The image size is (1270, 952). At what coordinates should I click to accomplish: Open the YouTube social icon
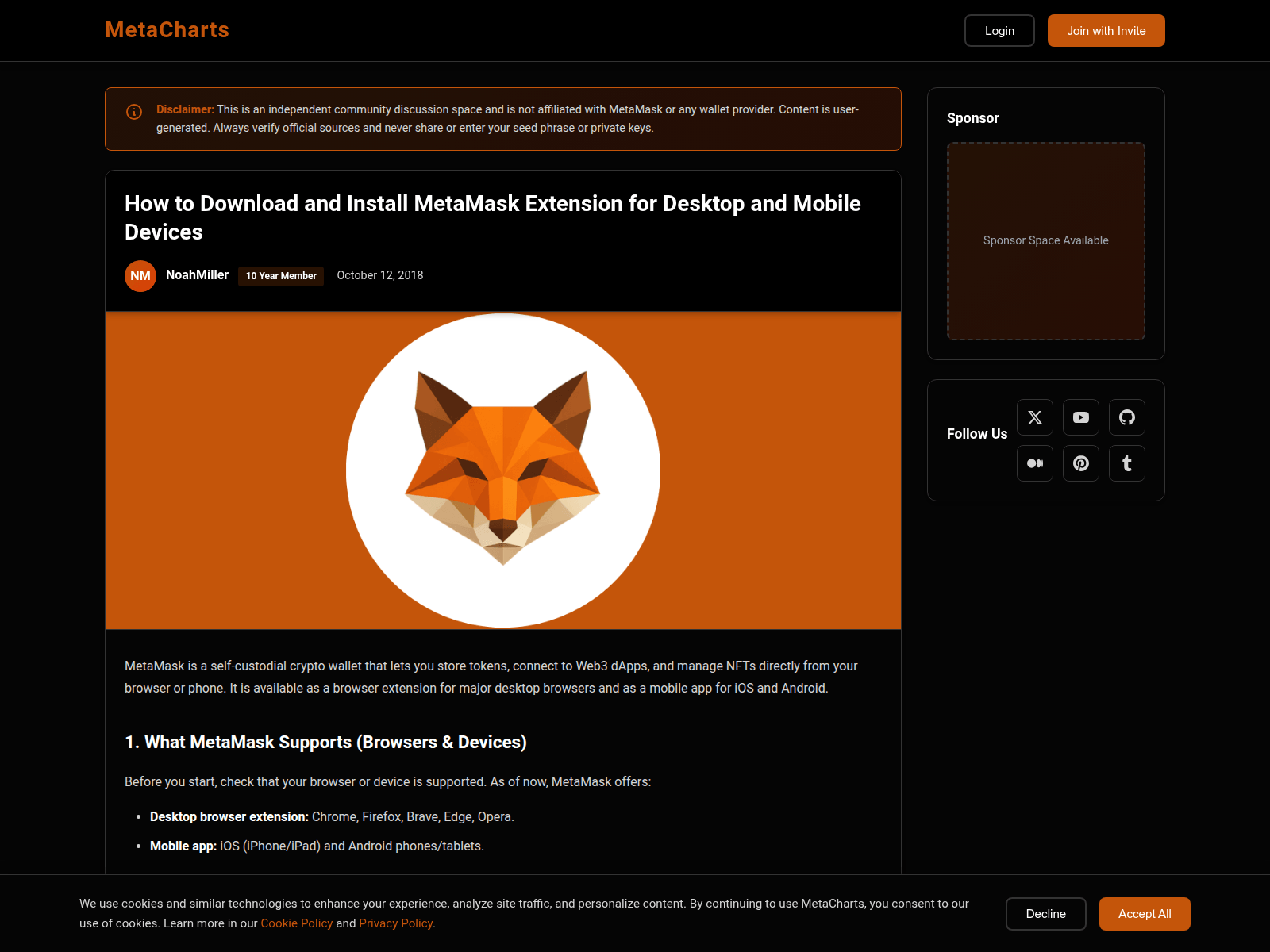click(1081, 417)
